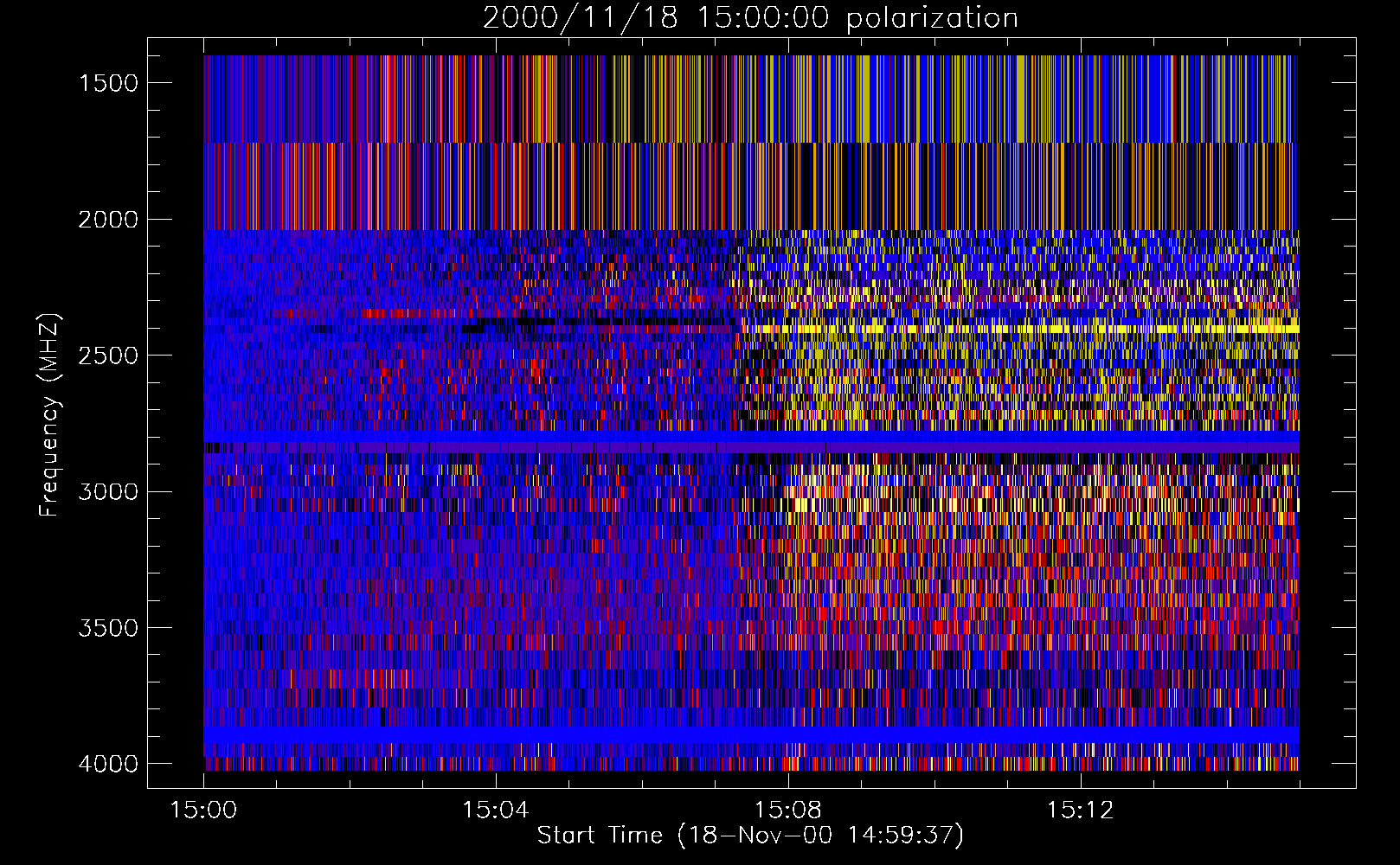
Task: Click the 'Frequency (MHZ)' axis label
Action: click(x=50, y=416)
